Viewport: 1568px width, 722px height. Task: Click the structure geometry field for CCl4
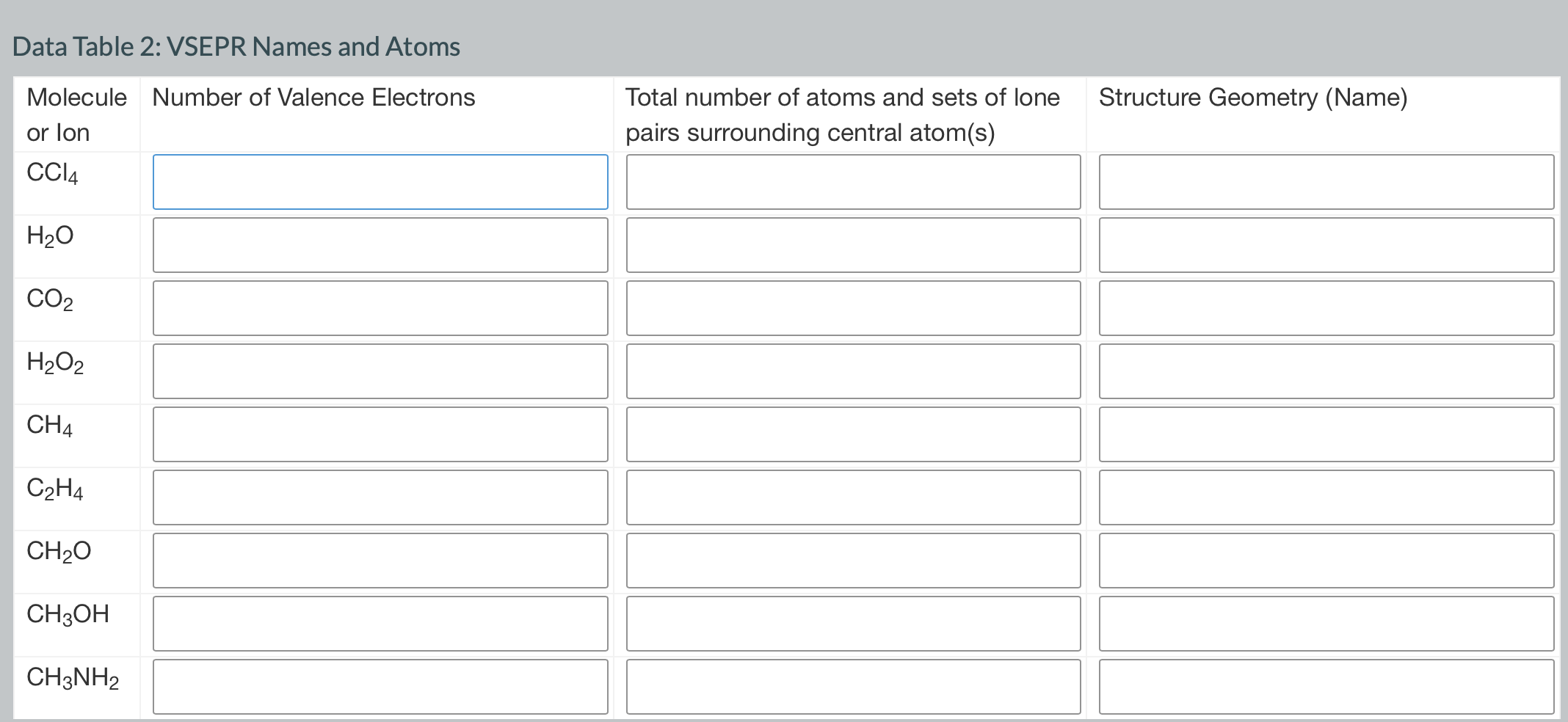pyautogui.click(x=1326, y=181)
